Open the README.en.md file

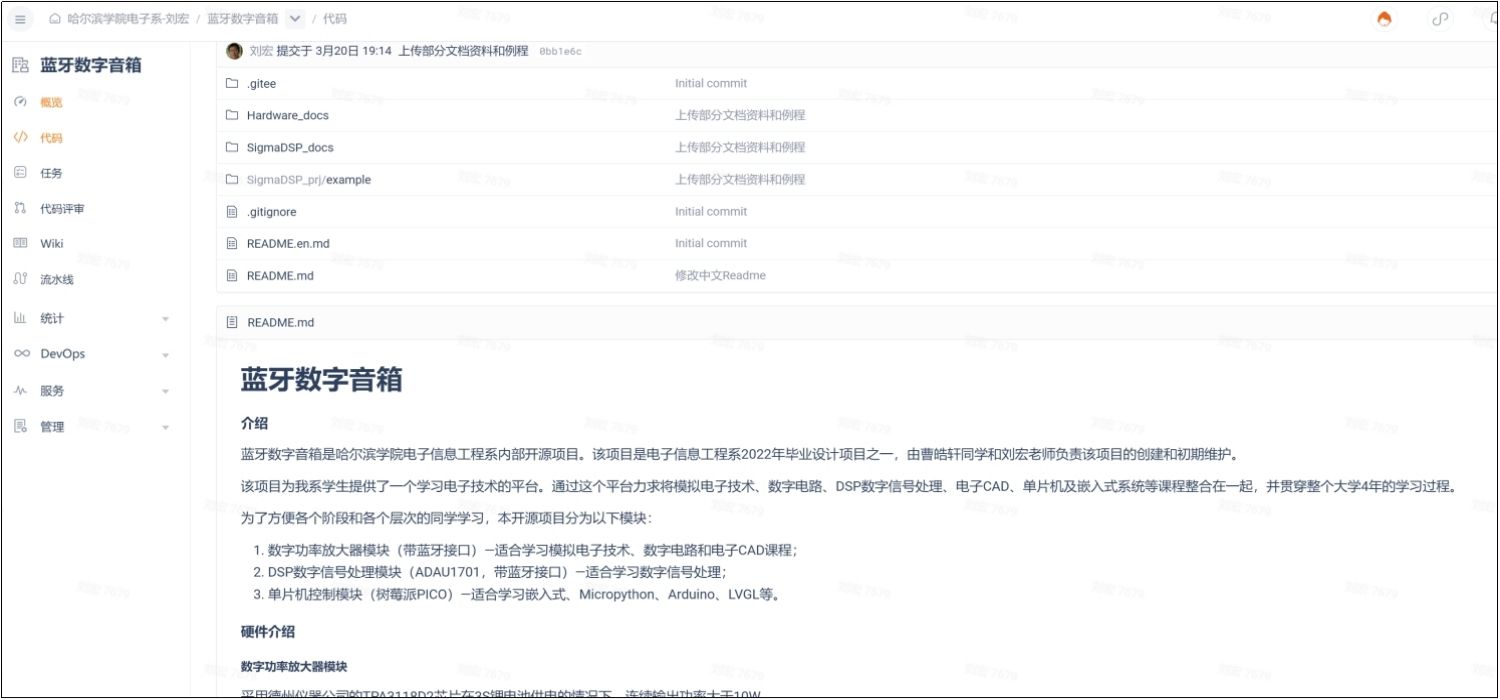(x=287, y=243)
